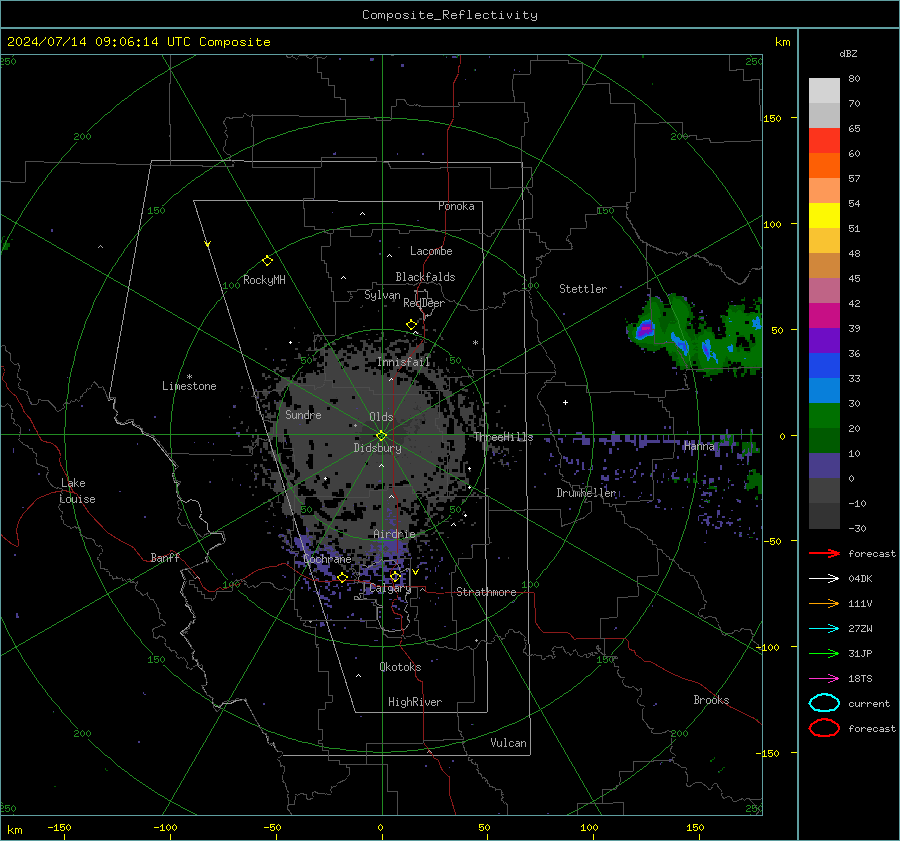Click the Strathmore city label
900x841 pixels.
(486, 592)
